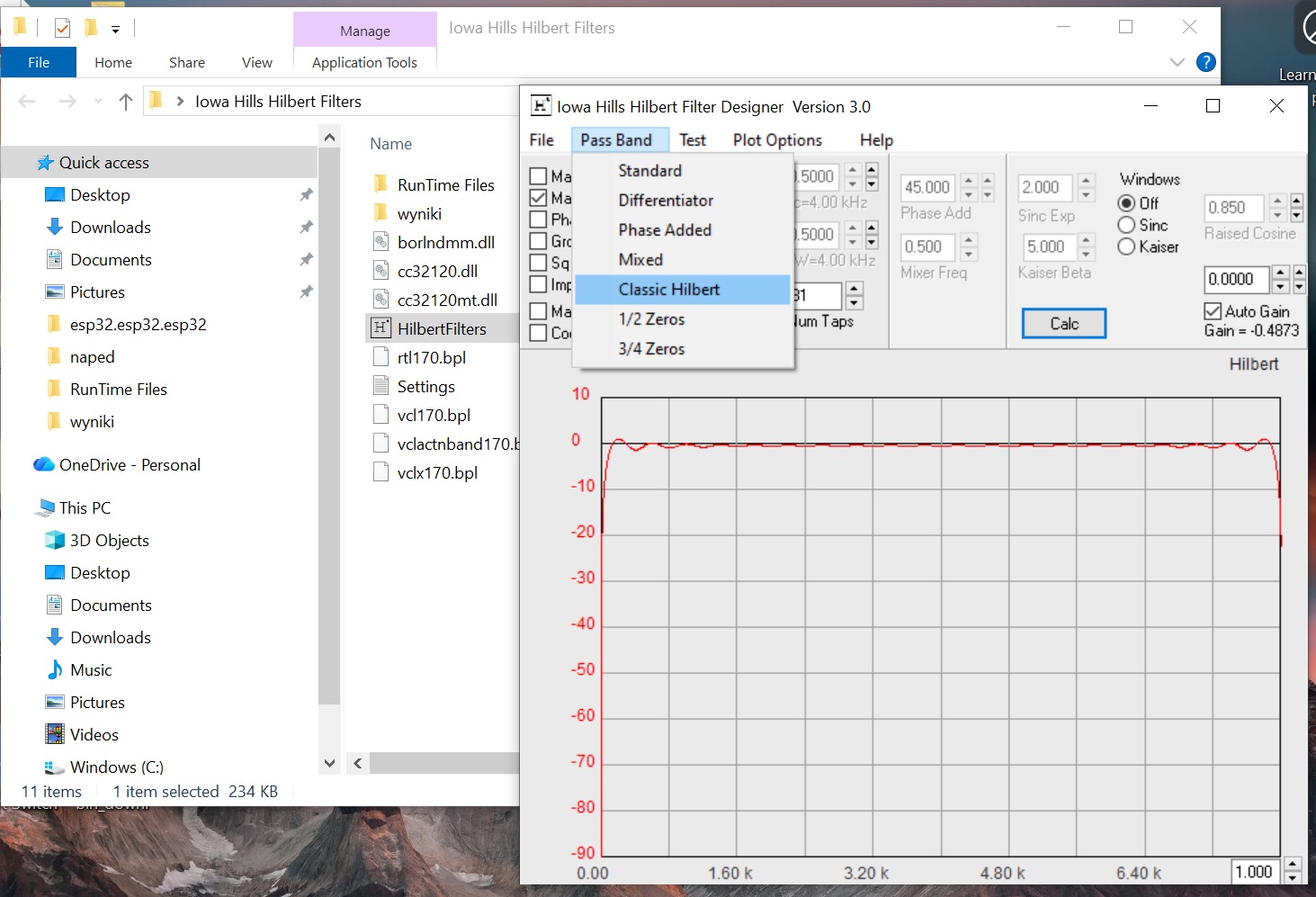Screen dimensions: 1316x897
Task: Open the Customize Quick Access Toolbar dropdown arrow
Action: (x=115, y=30)
